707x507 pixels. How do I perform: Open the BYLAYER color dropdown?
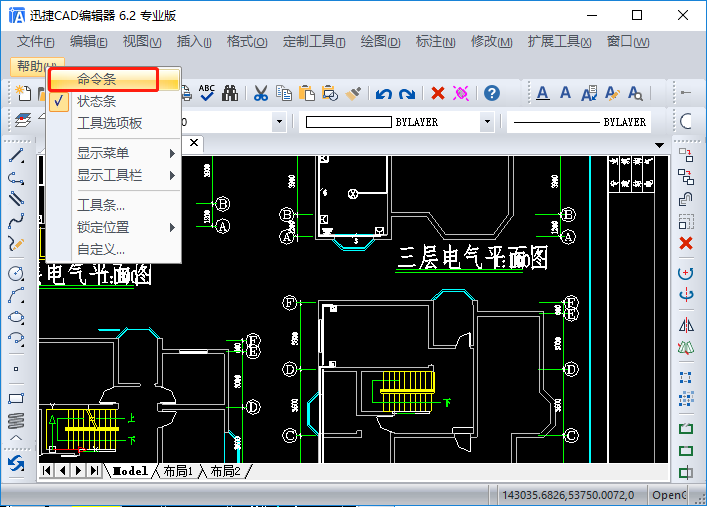click(x=487, y=122)
